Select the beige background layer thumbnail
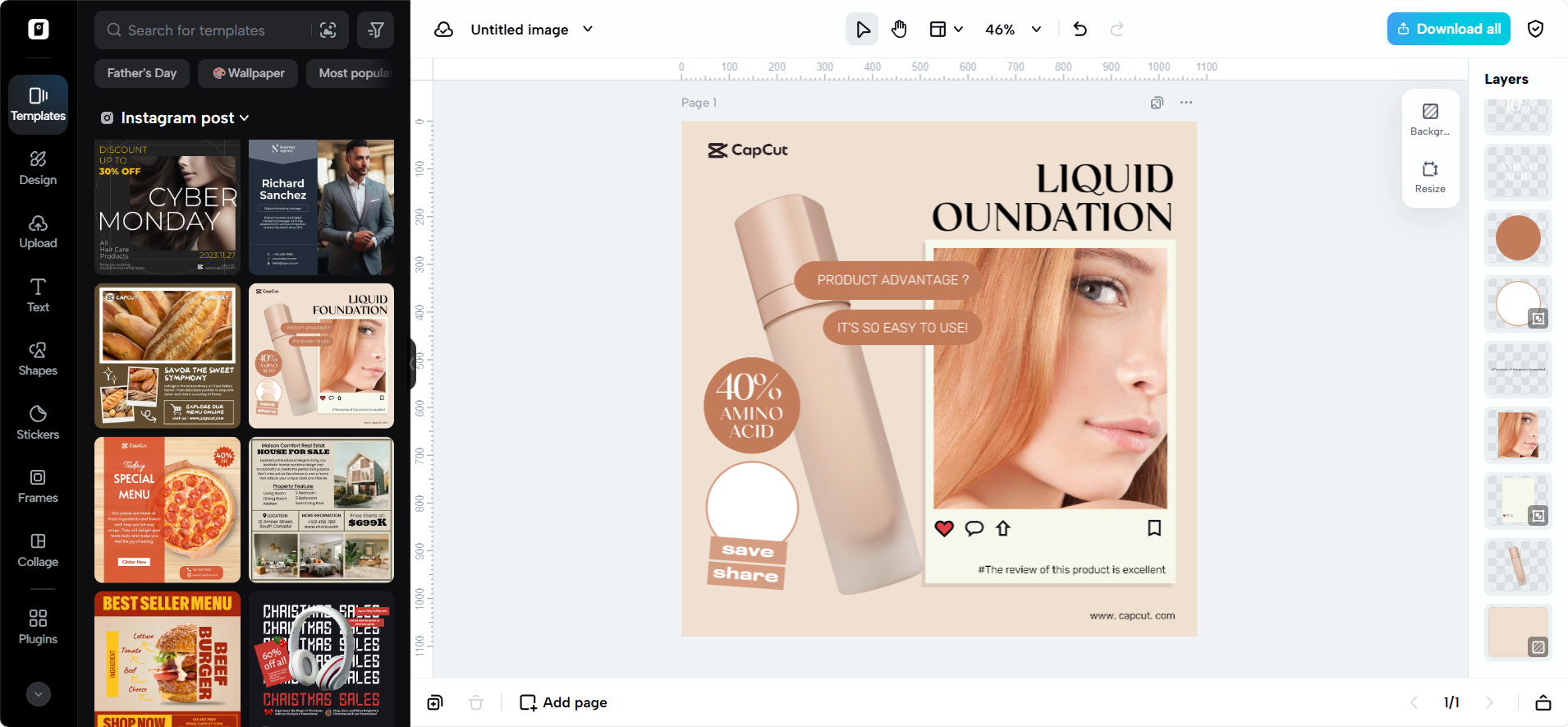1568x727 pixels. pyautogui.click(x=1518, y=633)
